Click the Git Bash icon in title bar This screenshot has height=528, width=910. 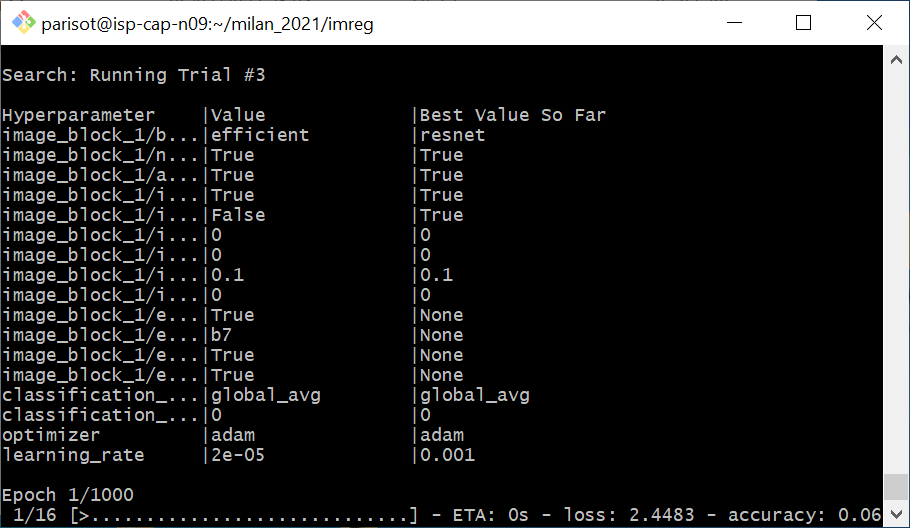23,23
